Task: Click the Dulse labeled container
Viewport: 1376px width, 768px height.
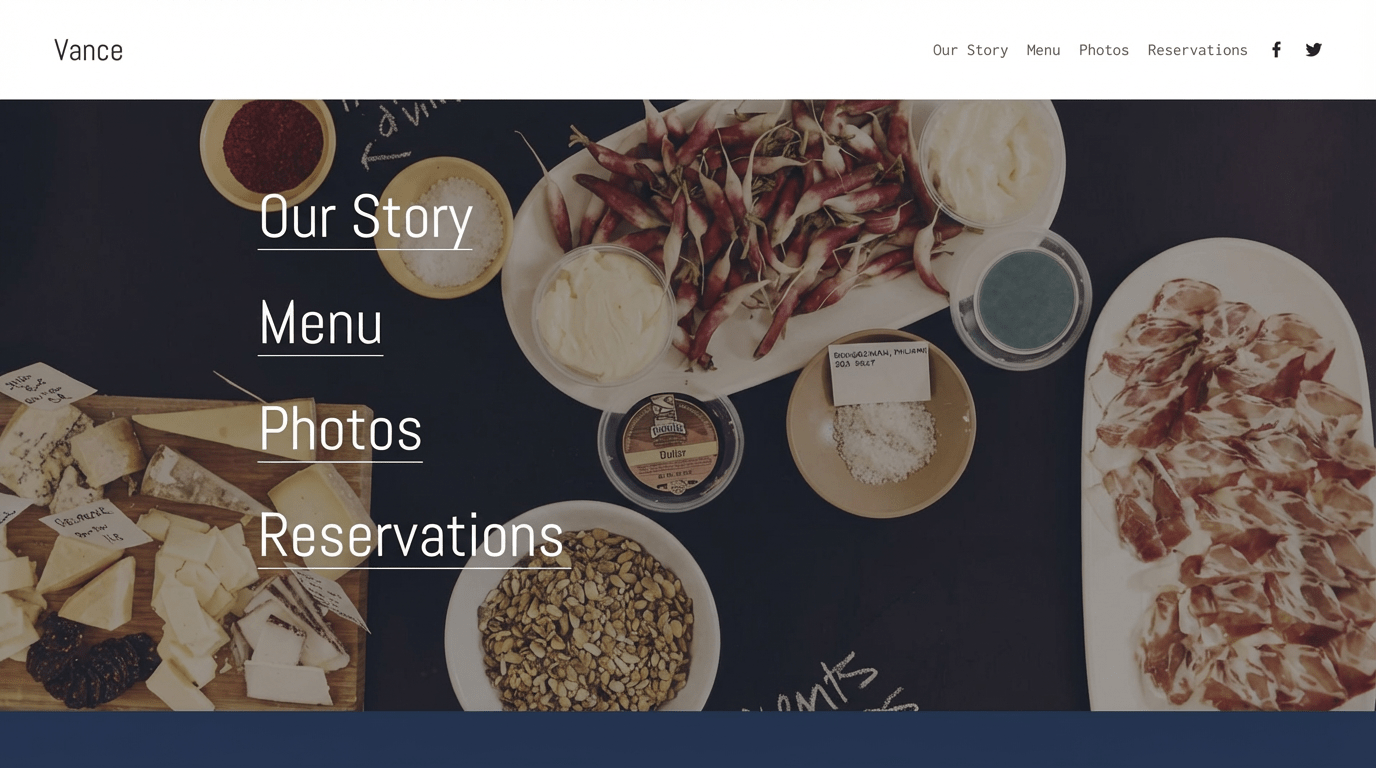Action: 671,447
